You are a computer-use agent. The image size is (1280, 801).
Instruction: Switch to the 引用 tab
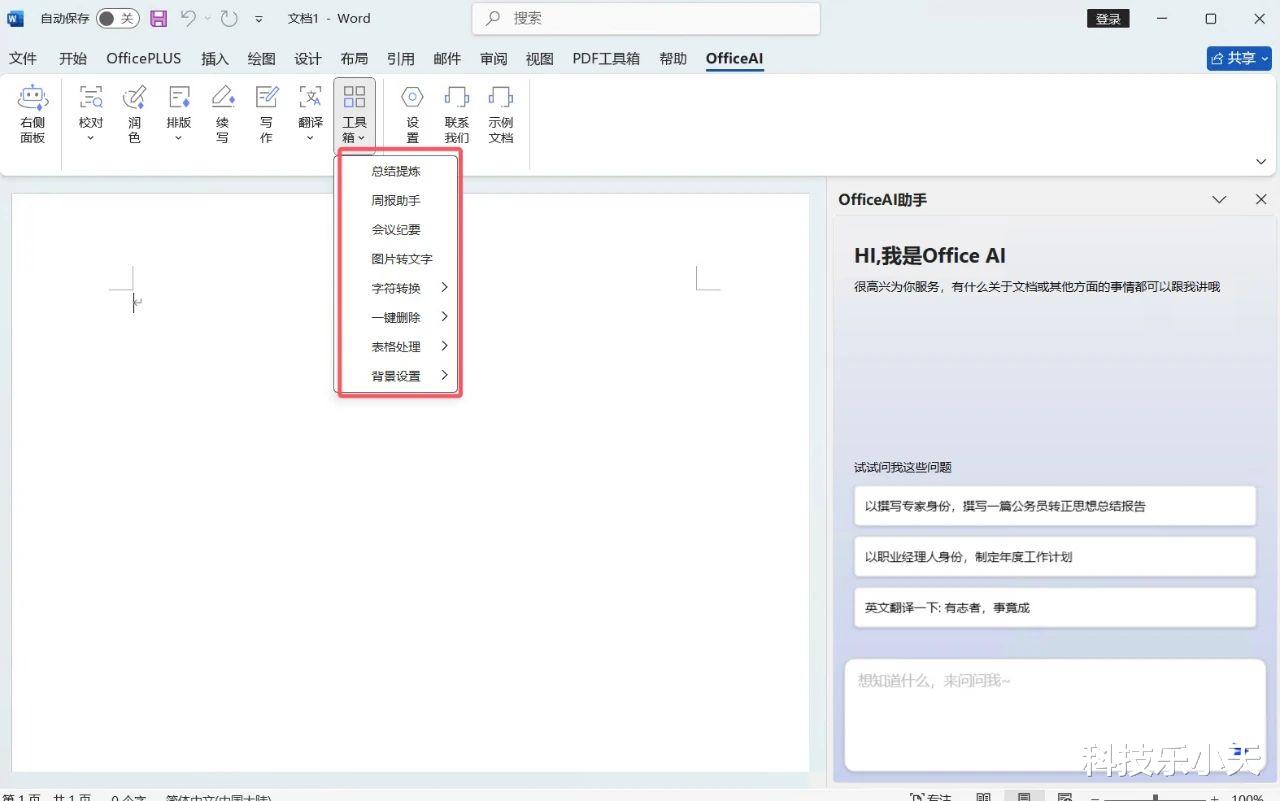(401, 58)
